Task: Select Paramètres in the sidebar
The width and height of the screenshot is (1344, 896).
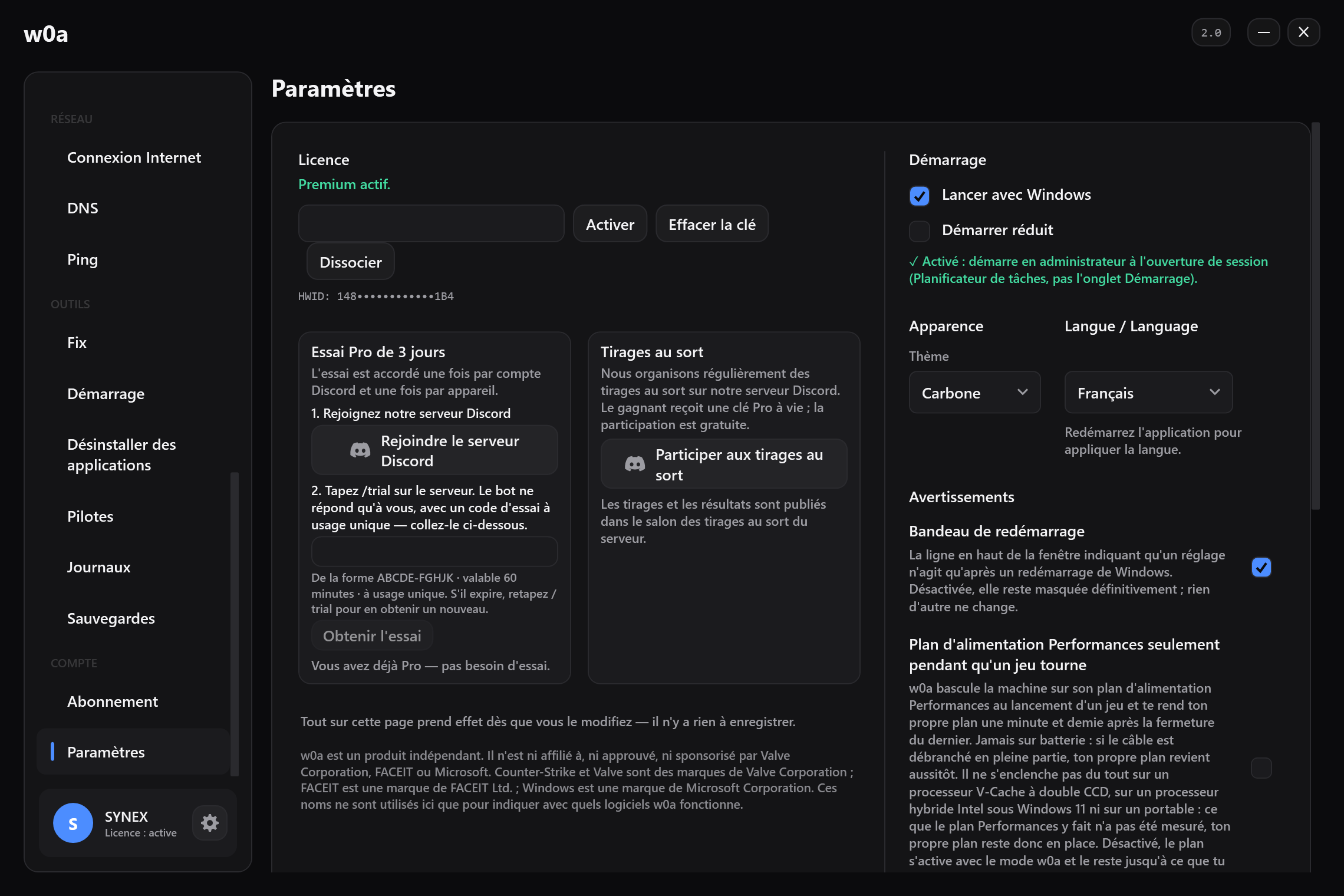Action: 133,752
